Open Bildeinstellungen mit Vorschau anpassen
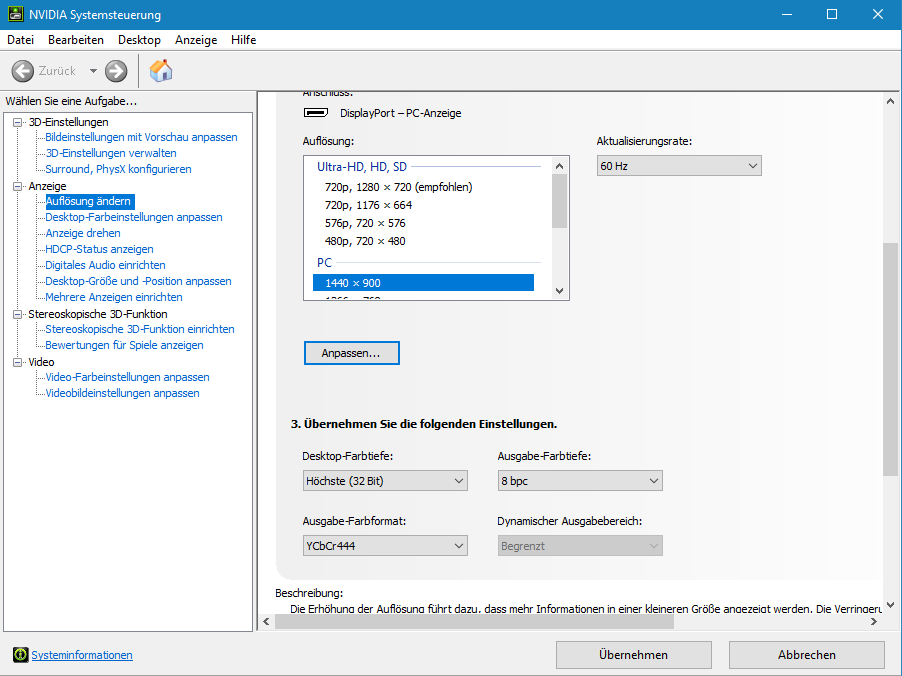This screenshot has width=902, height=676. (142, 137)
